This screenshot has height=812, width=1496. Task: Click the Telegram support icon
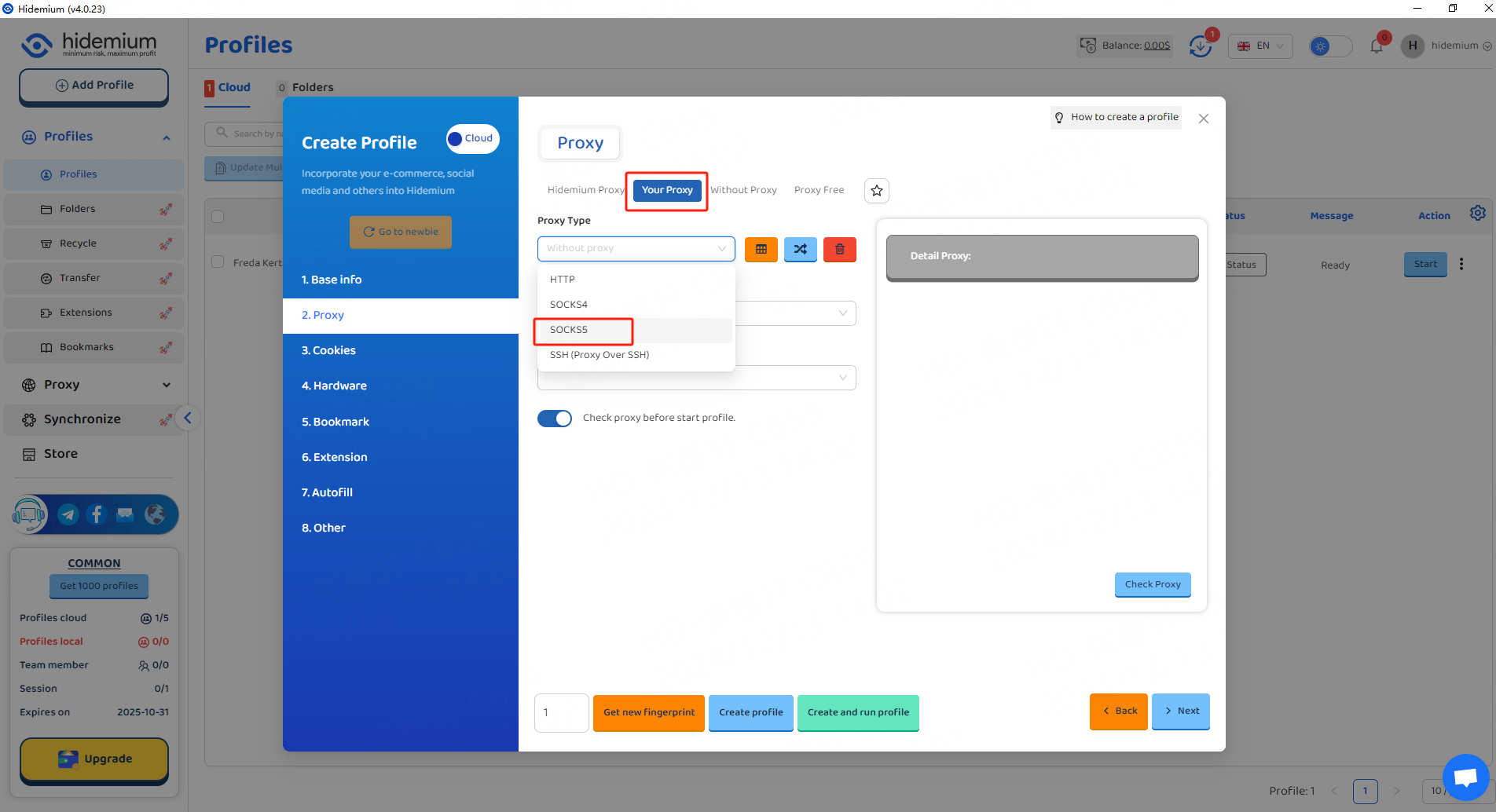(68, 514)
